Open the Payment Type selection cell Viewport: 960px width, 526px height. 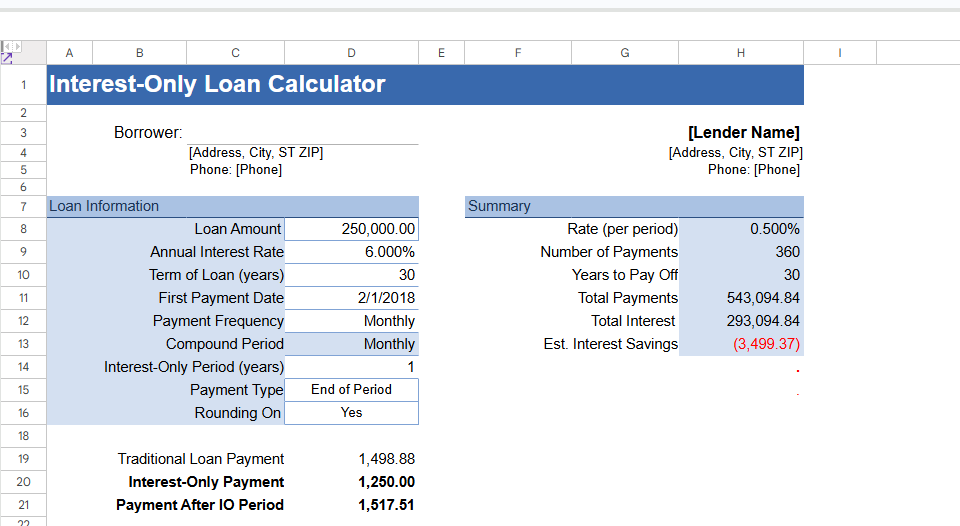click(351, 390)
